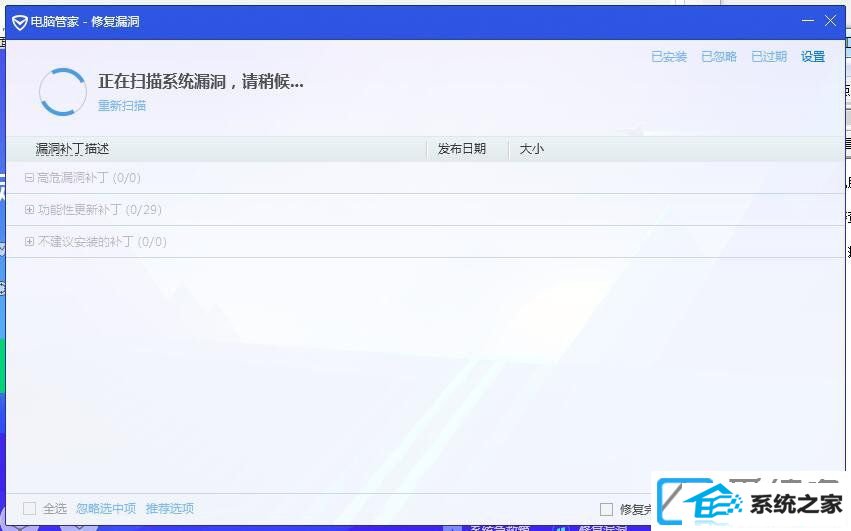Minimize the 修复漏洞 window
Image resolution: width=851 pixels, height=531 pixels.
(x=808, y=21)
